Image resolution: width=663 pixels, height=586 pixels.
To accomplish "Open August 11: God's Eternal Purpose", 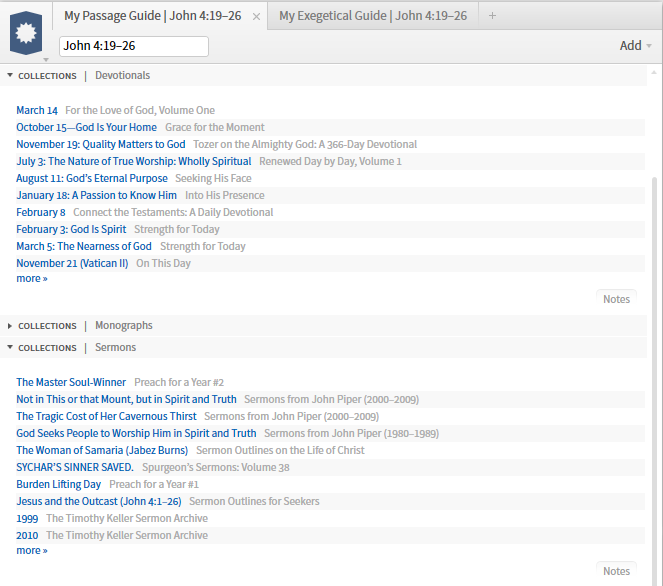I will (92, 178).
